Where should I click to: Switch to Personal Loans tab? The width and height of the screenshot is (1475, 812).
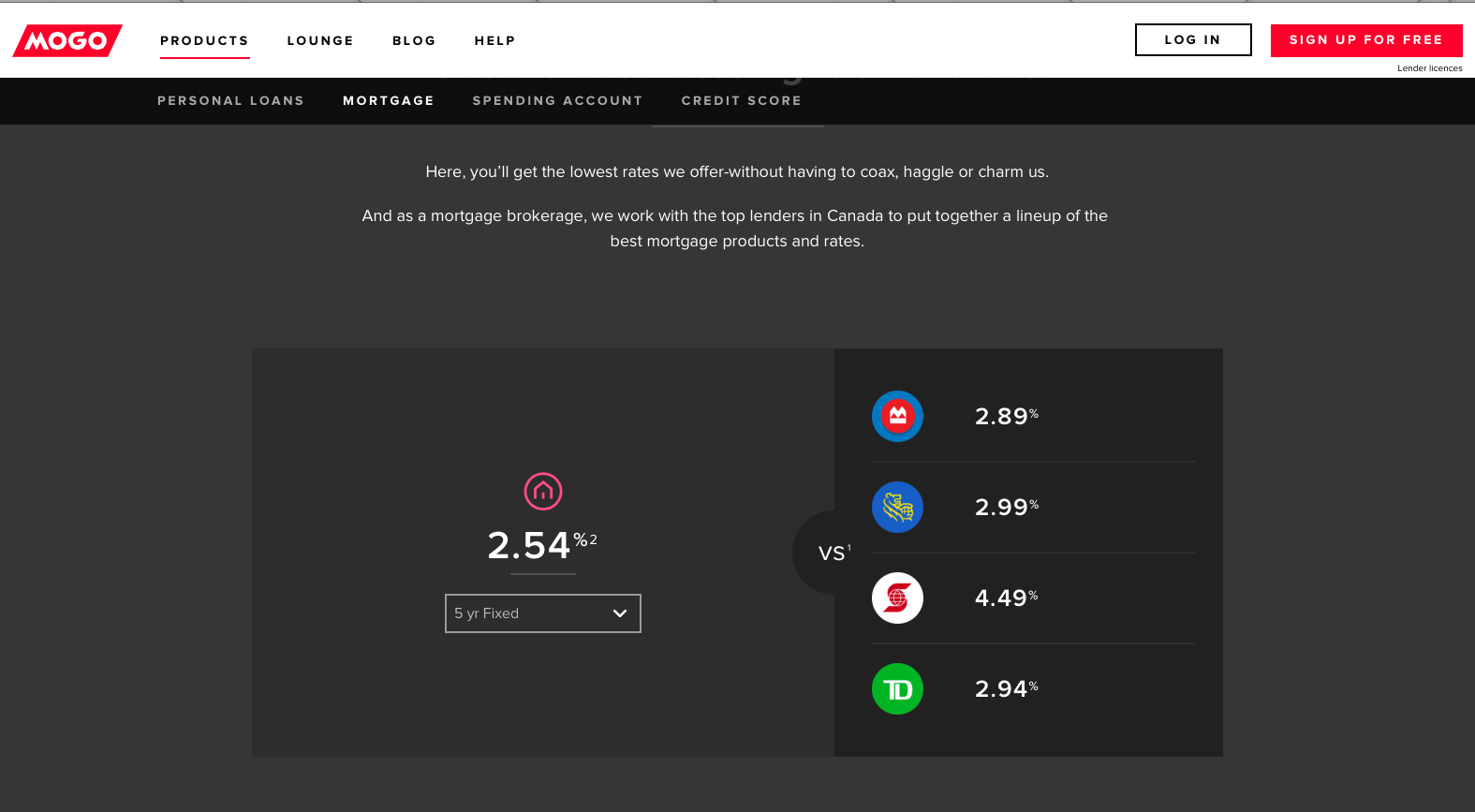[x=230, y=100]
